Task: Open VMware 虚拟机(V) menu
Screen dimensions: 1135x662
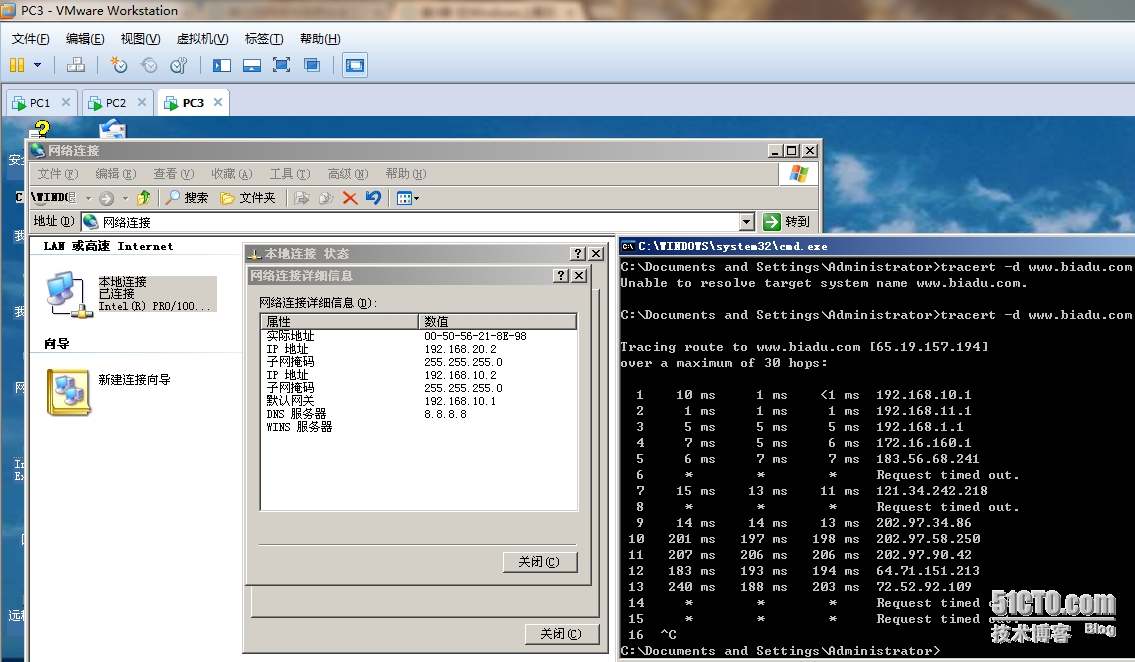Action: coord(203,39)
